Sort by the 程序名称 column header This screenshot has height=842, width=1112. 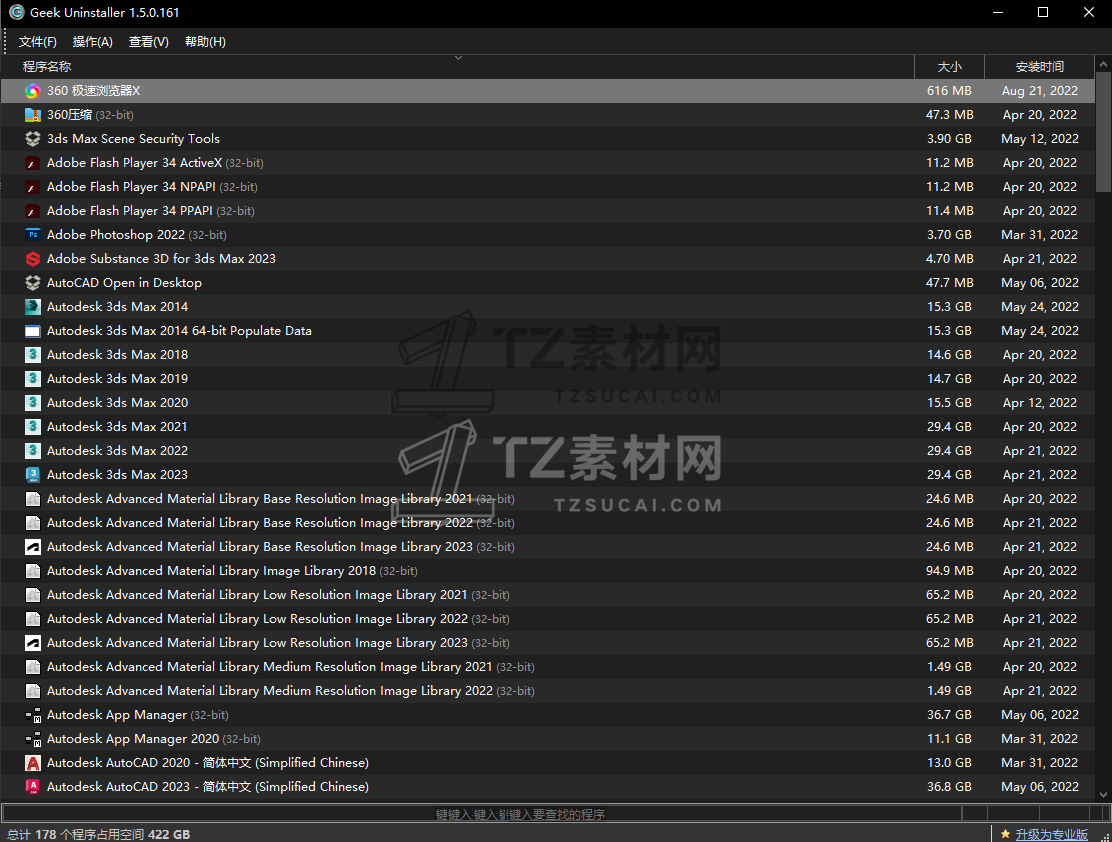[x=457, y=67]
